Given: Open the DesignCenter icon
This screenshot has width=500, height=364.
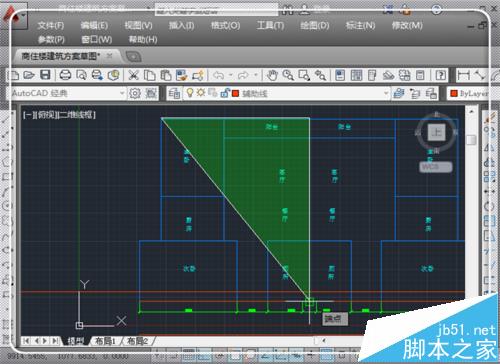Looking at the screenshot, I should (x=356, y=75).
